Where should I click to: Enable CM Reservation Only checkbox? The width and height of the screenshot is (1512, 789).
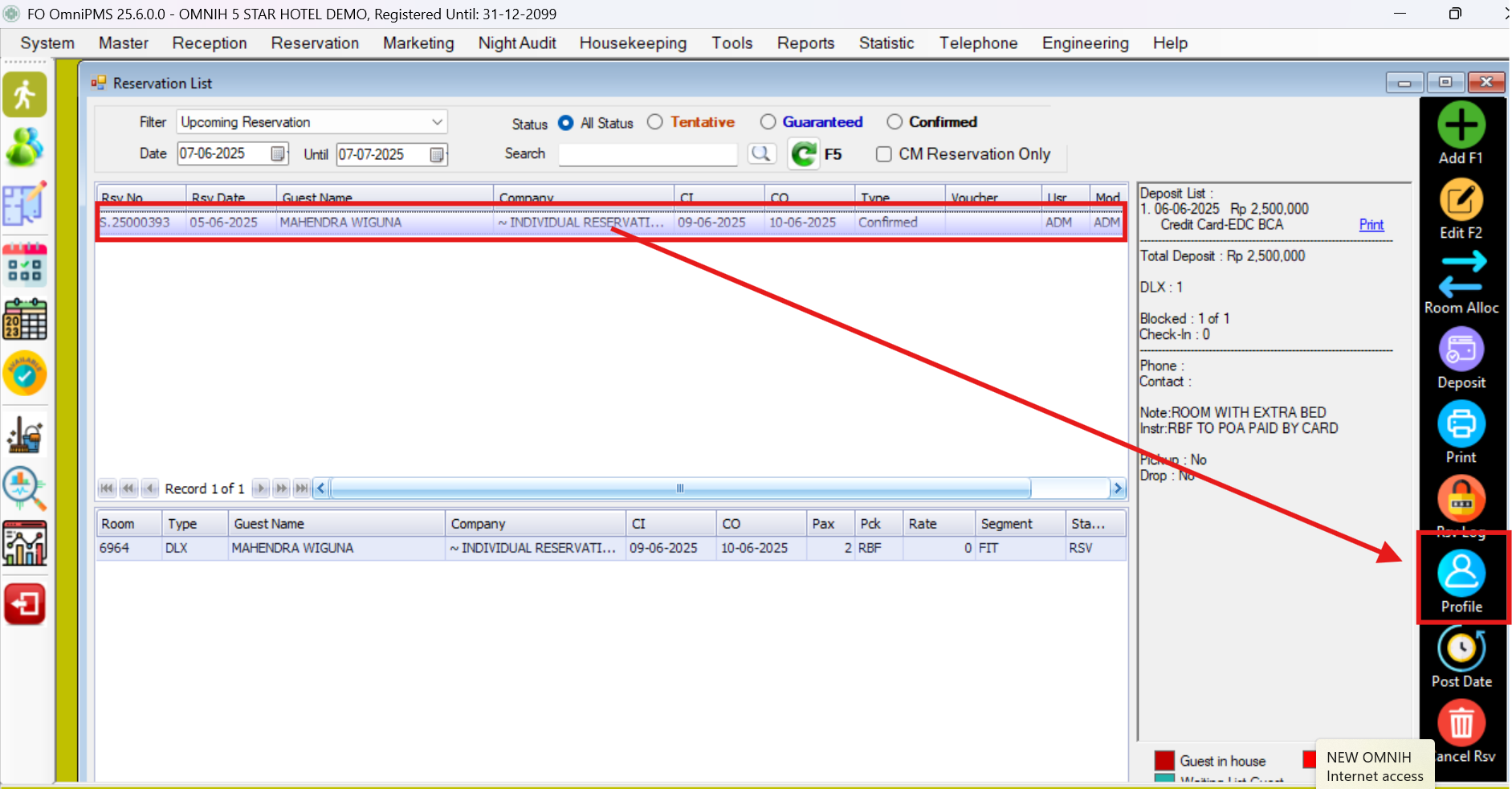[884, 154]
